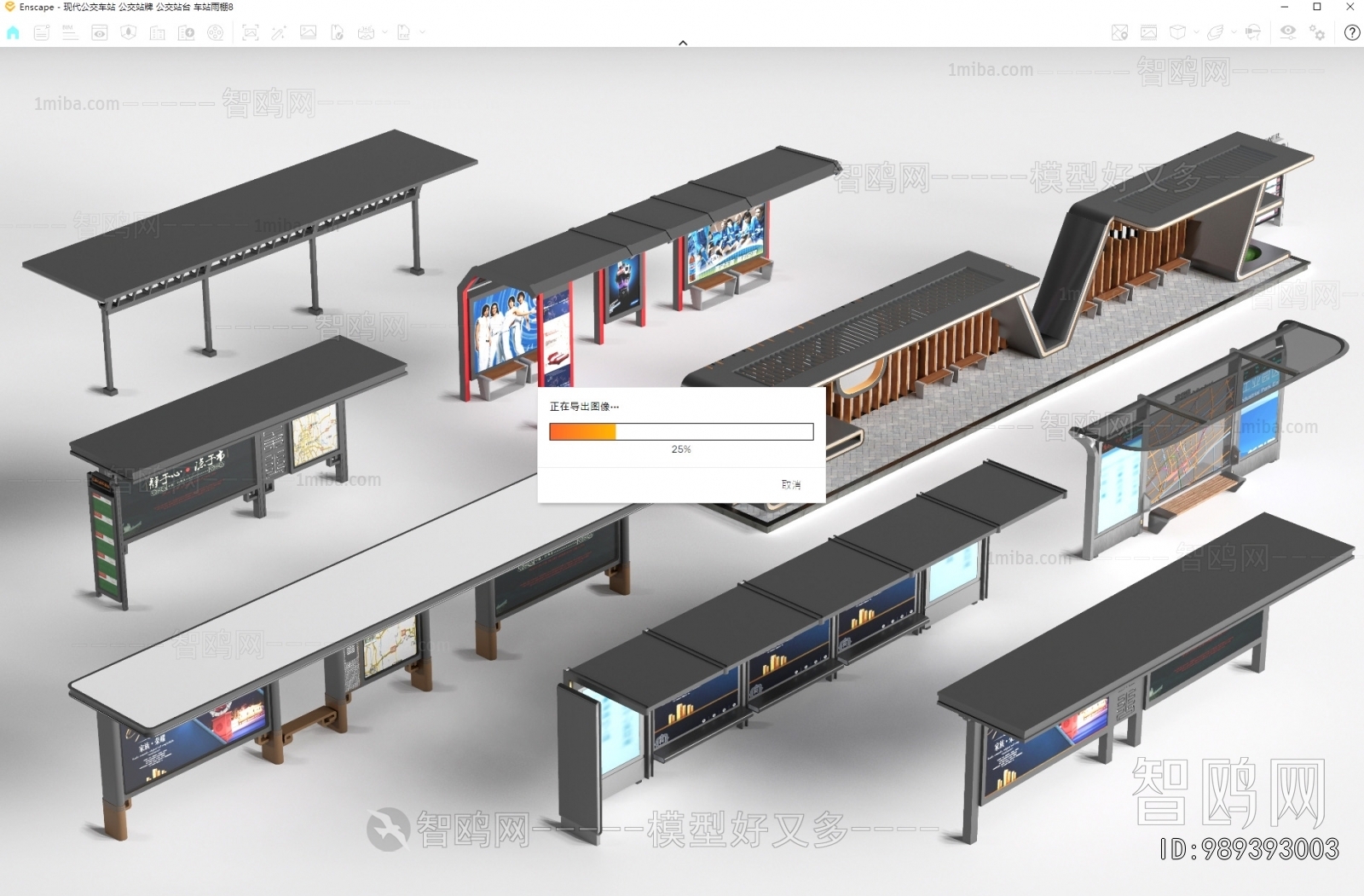The image size is (1364, 896).
Task: Open the site context map-pin icon
Action: click(1119, 32)
